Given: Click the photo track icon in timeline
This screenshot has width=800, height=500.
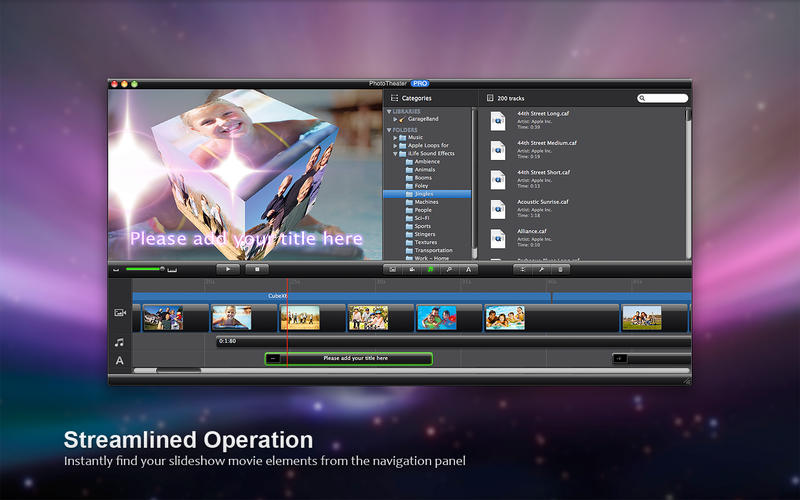Looking at the screenshot, I should [120, 313].
